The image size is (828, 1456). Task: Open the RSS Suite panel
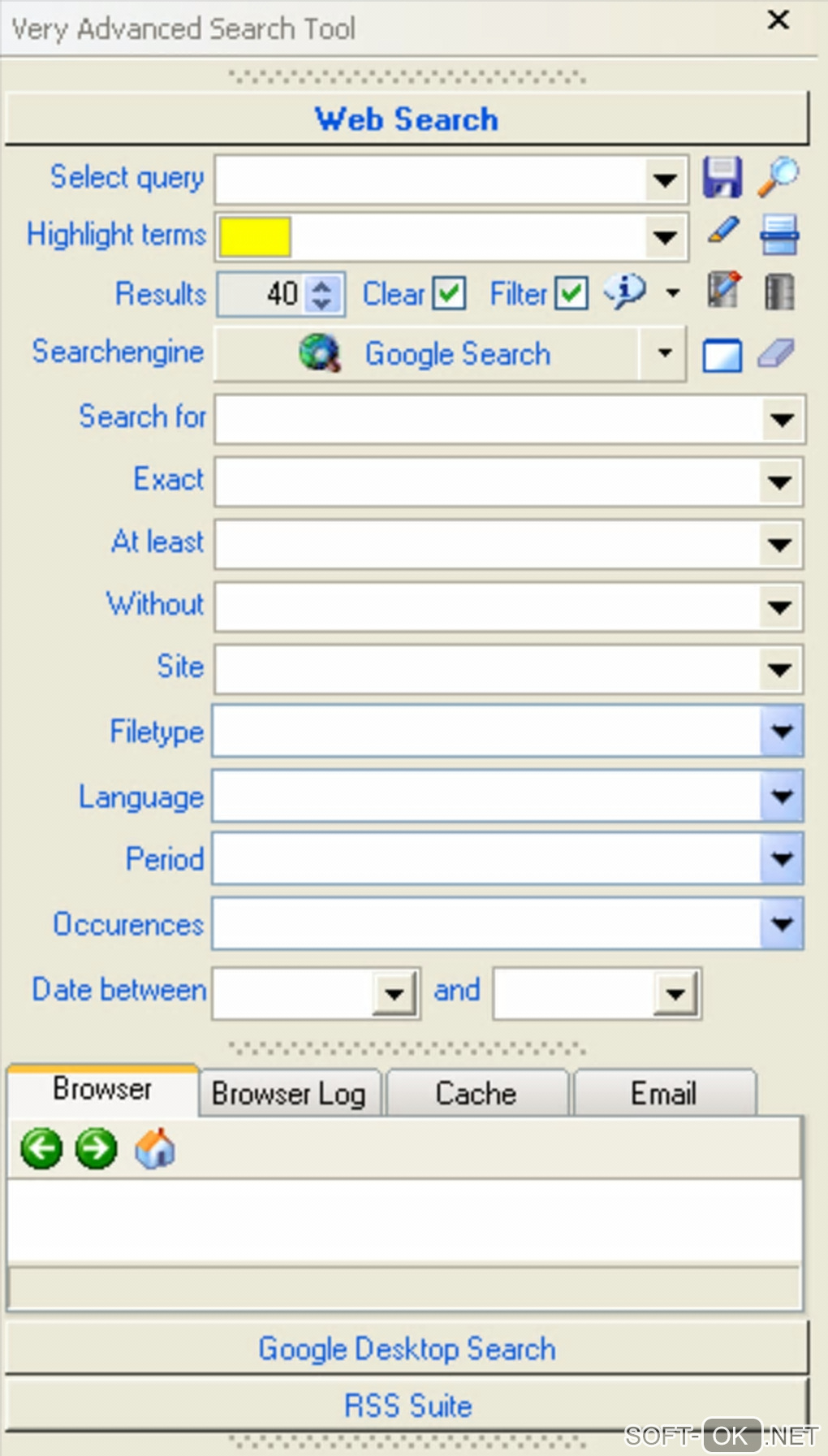click(x=407, y=1406)
